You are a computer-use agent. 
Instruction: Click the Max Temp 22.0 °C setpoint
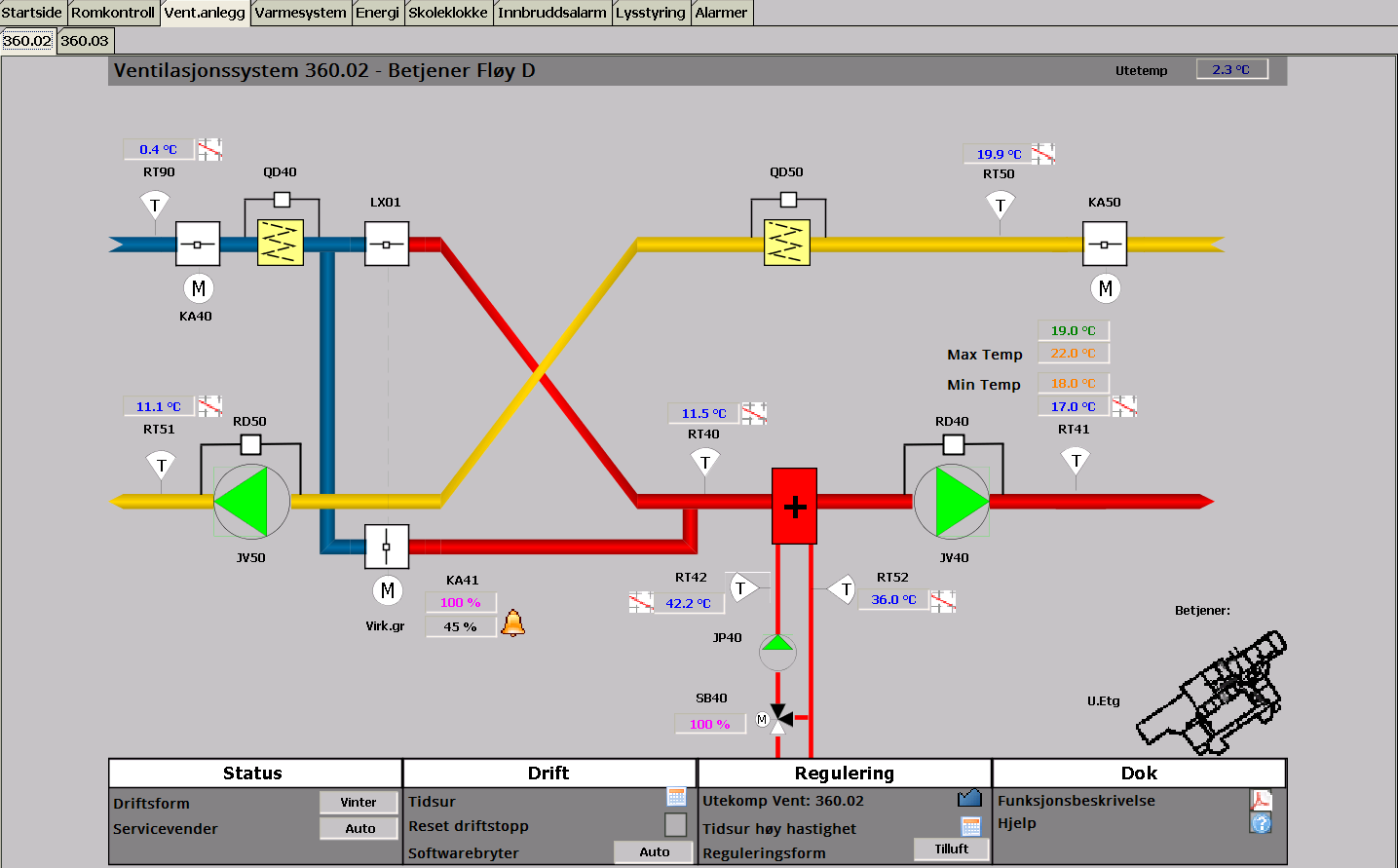[x=1074, y=354]
